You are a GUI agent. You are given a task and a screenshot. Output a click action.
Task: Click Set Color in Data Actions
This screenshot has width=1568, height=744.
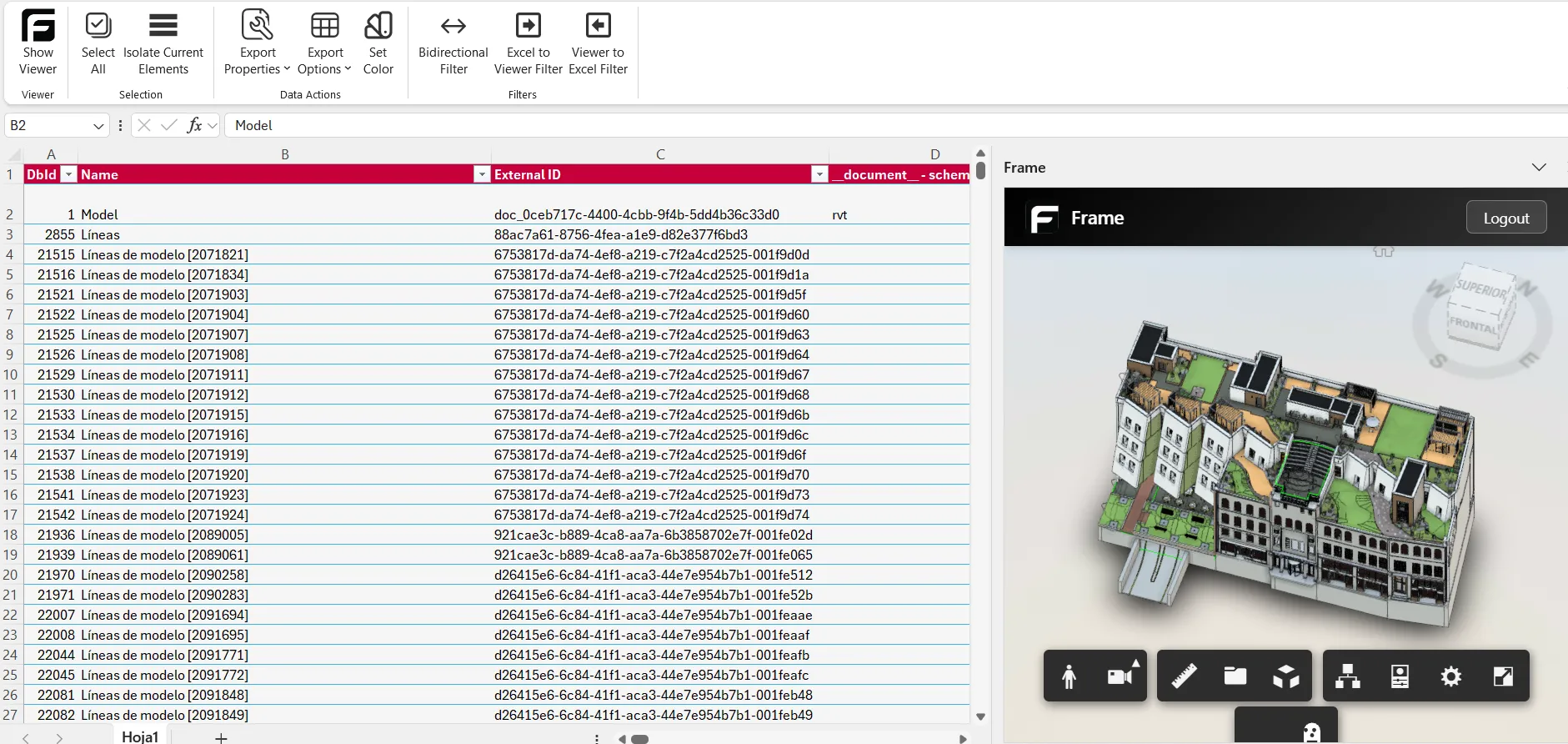tap(378, 42)
